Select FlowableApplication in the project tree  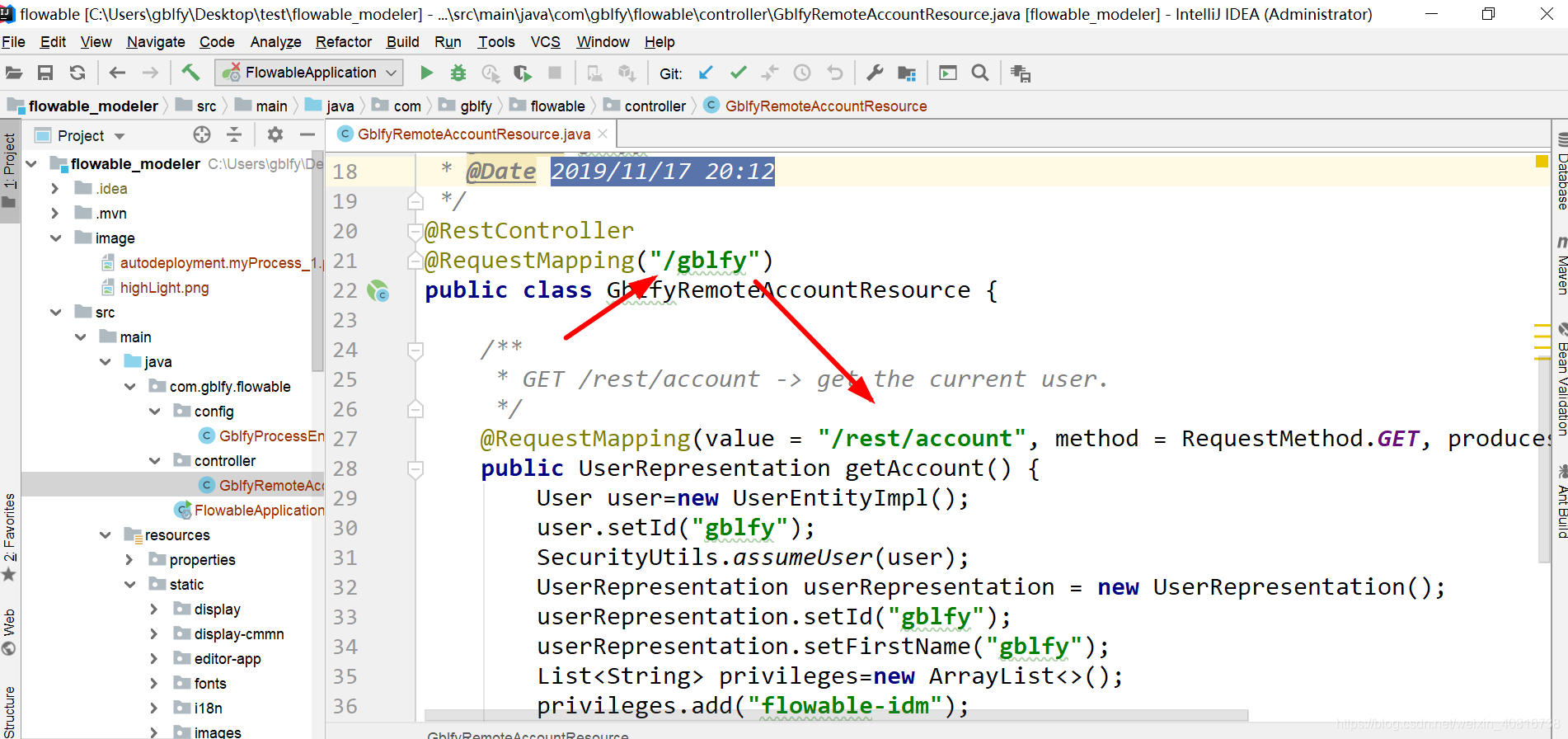[250, 511]
